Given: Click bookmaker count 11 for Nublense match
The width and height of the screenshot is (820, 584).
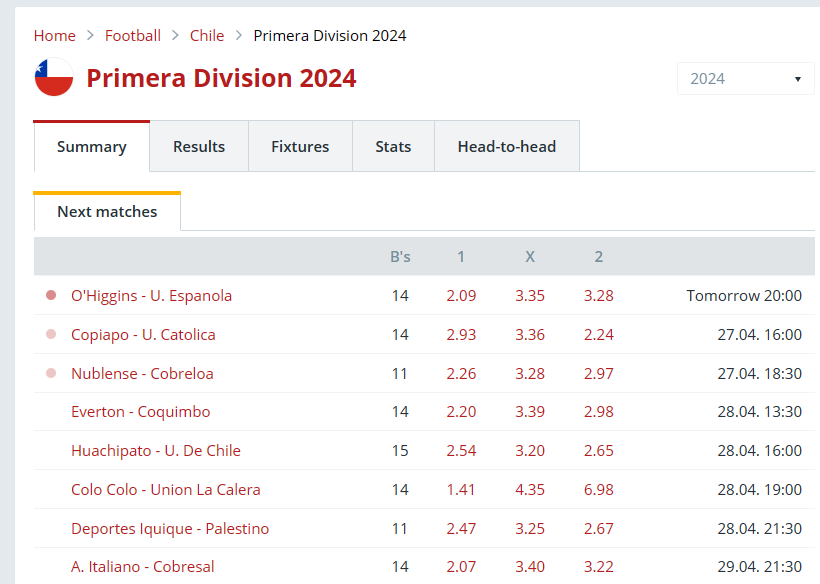Looking at the screenshot, I should click(x=400, y=373).
